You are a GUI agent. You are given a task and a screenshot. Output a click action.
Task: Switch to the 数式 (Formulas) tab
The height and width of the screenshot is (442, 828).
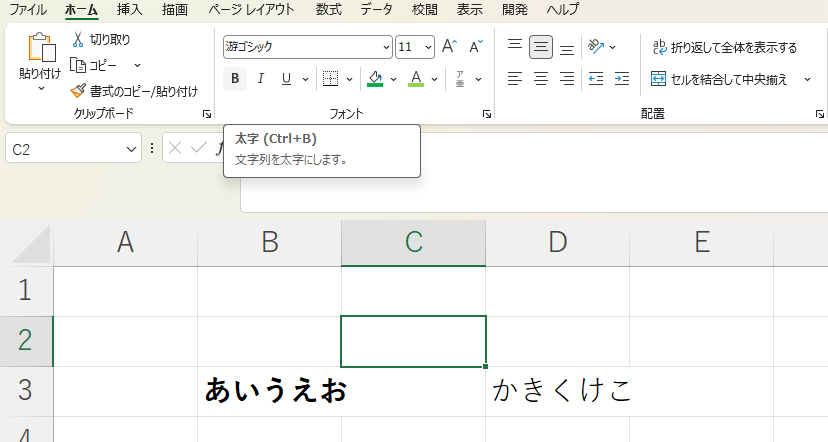tap(328, 10)
